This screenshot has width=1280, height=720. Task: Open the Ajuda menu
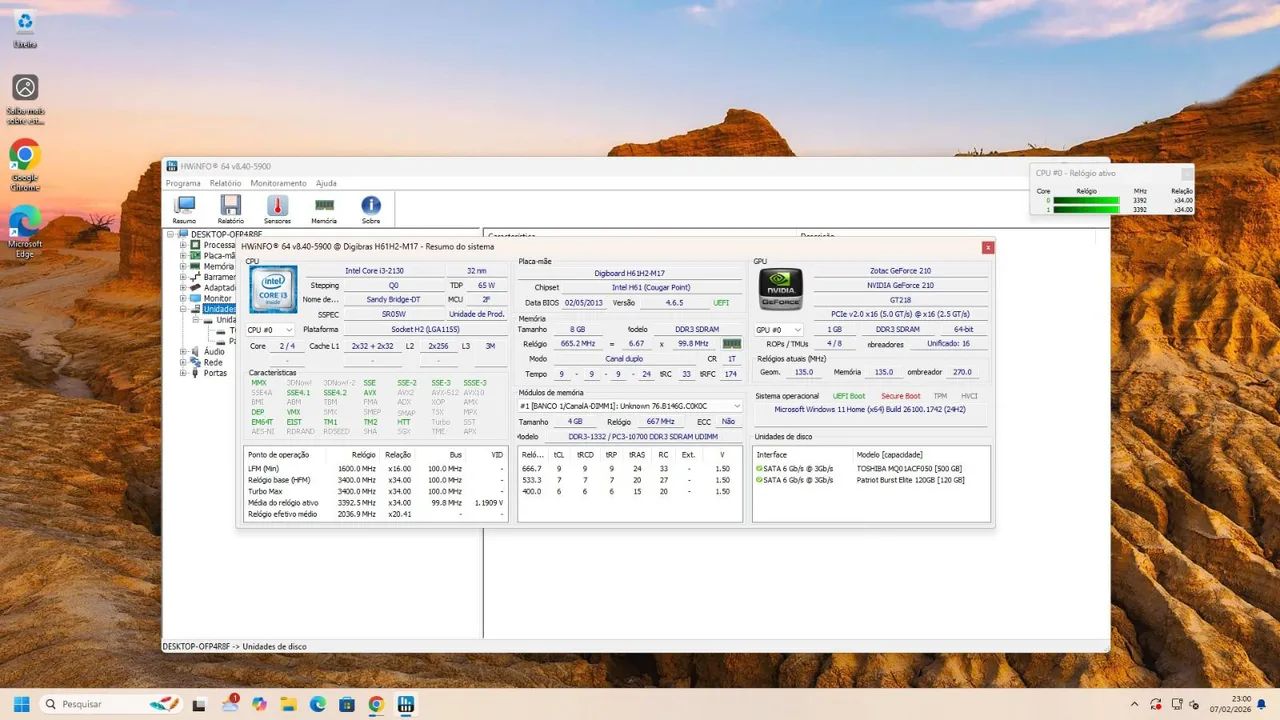click(x=326, y=183)
